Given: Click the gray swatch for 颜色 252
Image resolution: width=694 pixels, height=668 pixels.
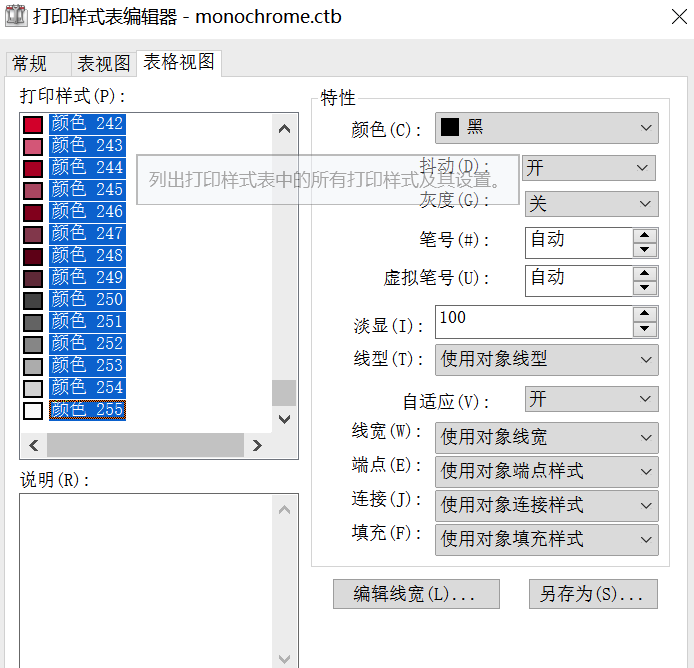Looking at the screenshot, I should (x=33, y=344).
